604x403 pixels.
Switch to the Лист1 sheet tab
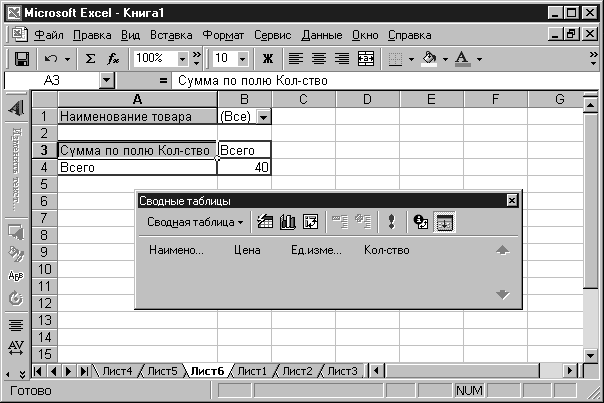(x=251, y=371)
